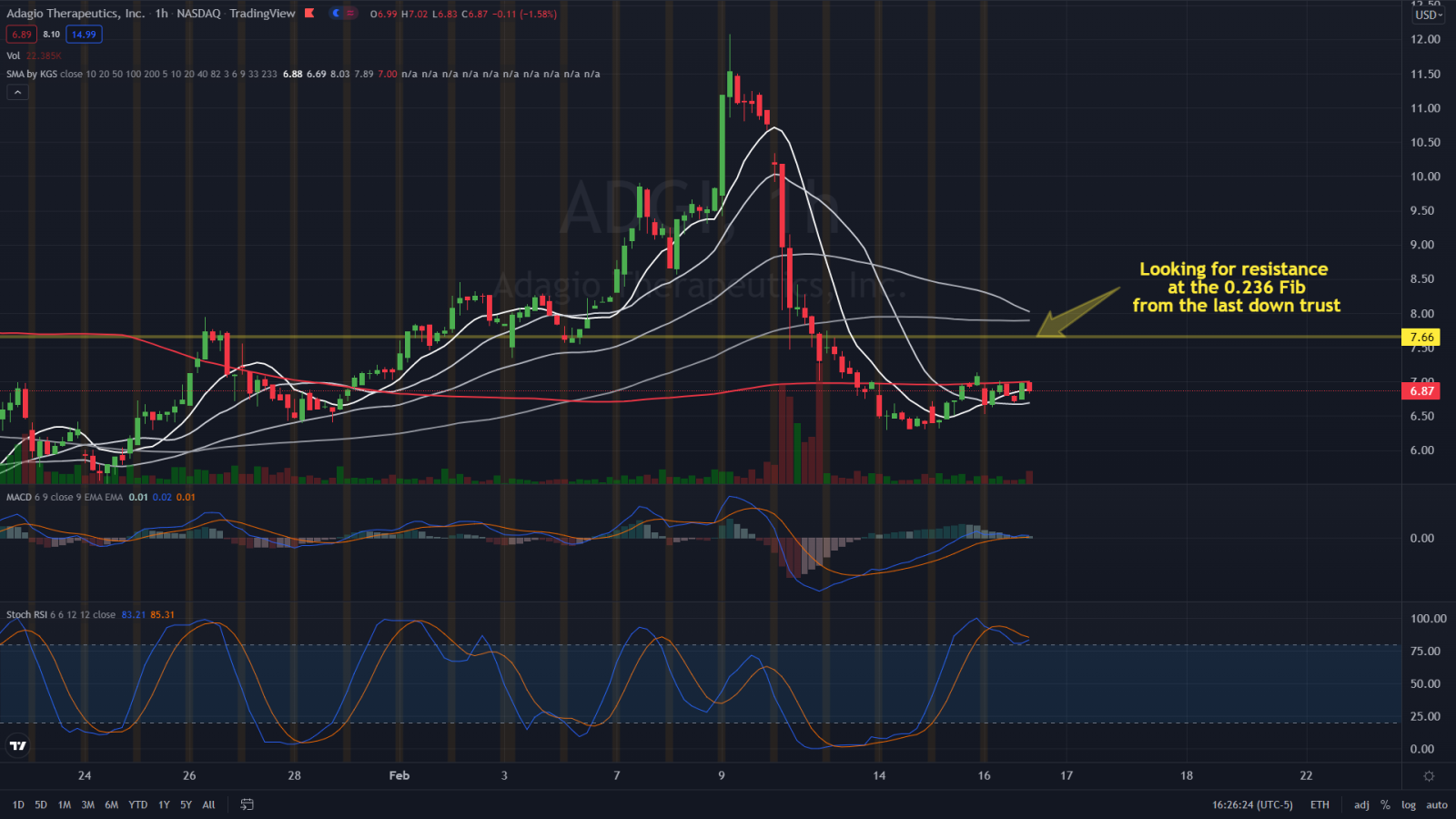Click the 6.87 red last price label
The image size is (1456, 819).
1421,390
